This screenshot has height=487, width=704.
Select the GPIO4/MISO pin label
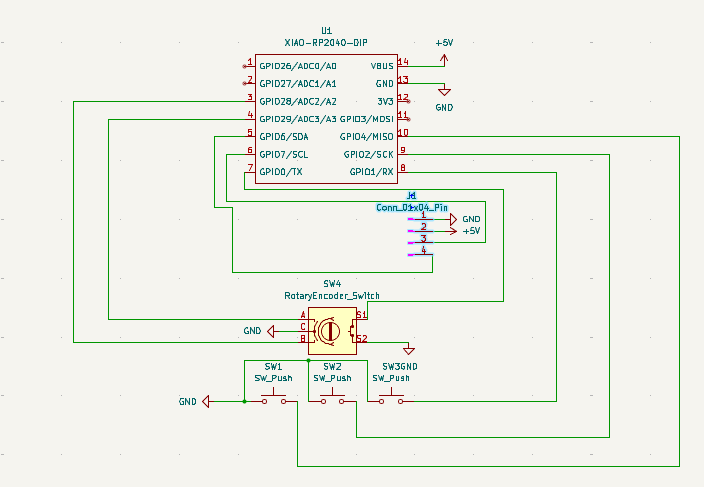(x=366, y=136)
